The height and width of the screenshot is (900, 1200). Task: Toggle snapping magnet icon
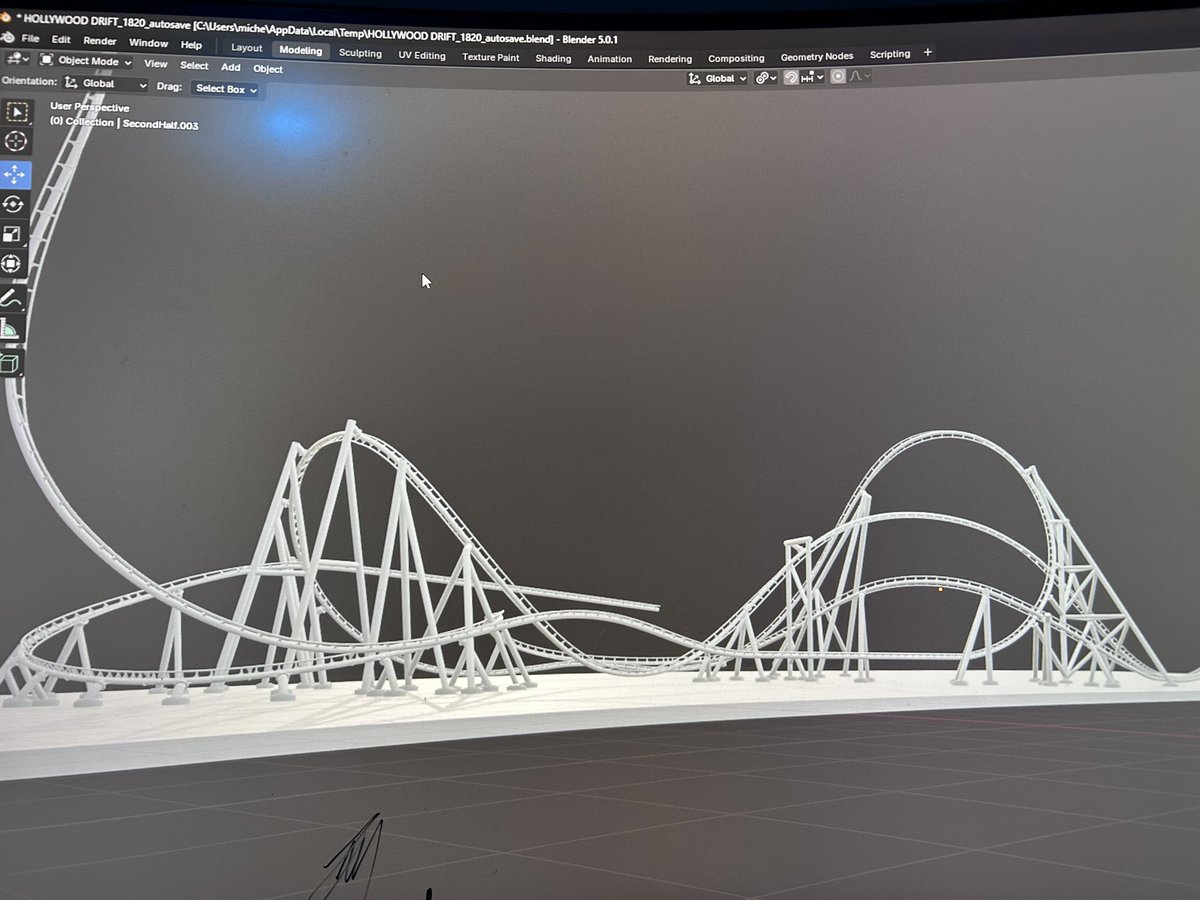coord(791,77)
